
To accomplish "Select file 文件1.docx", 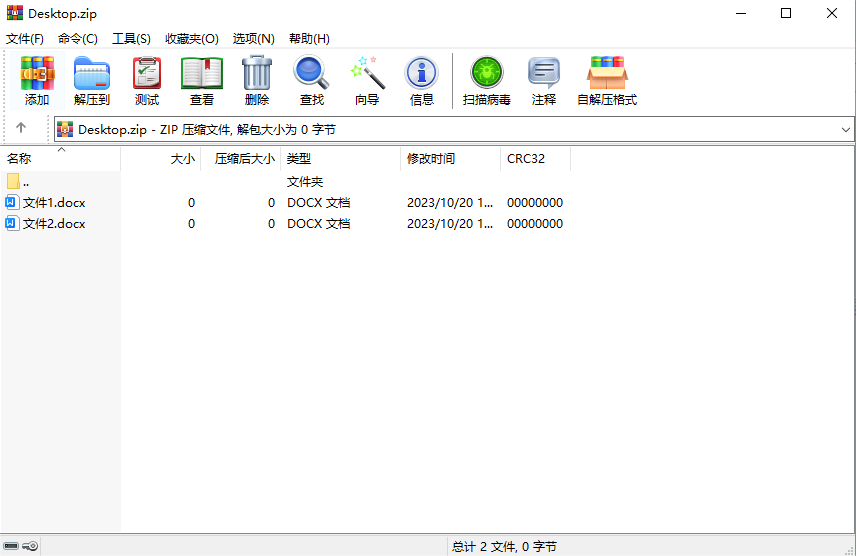I will (54, 203).
